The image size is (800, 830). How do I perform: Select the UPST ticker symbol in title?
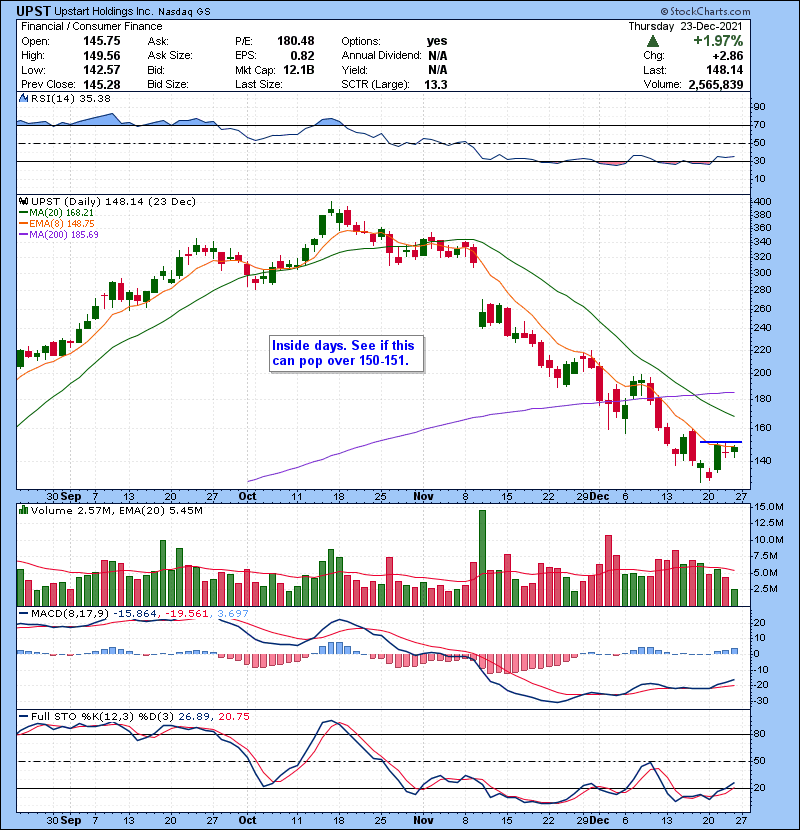pyautogui.click(x=33, y=11)
